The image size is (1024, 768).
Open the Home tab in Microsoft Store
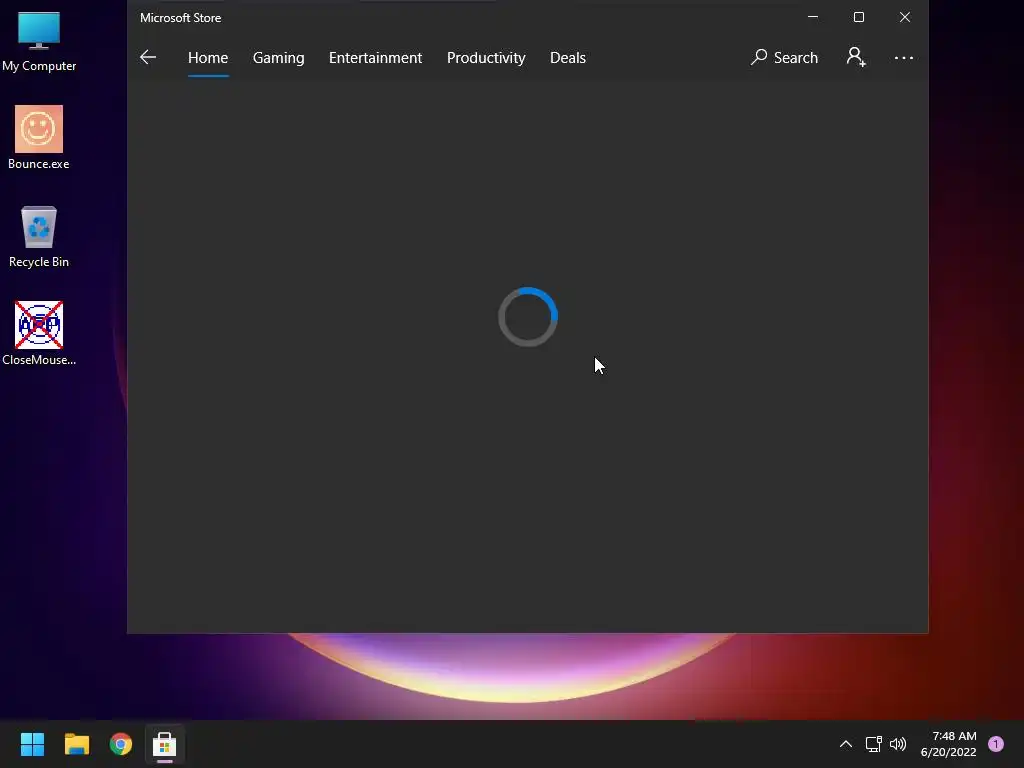click(x=208, y=57)
